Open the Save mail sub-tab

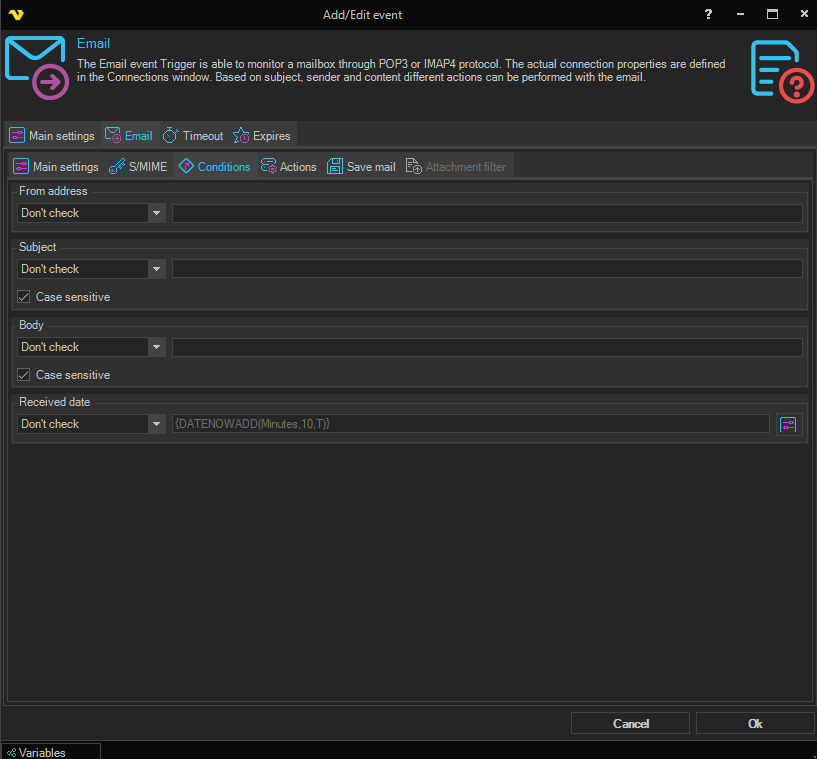tap(361, 167)
